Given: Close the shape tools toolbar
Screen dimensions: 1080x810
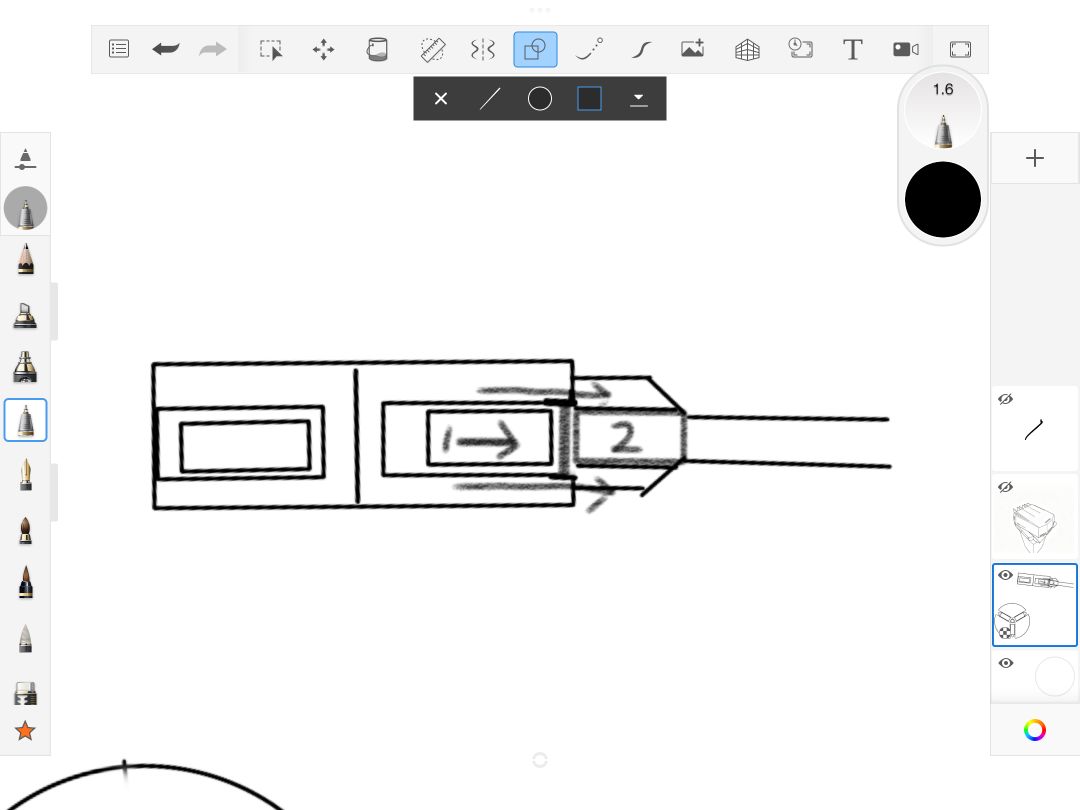Looking at the screenshot, I should coord(441,99).
